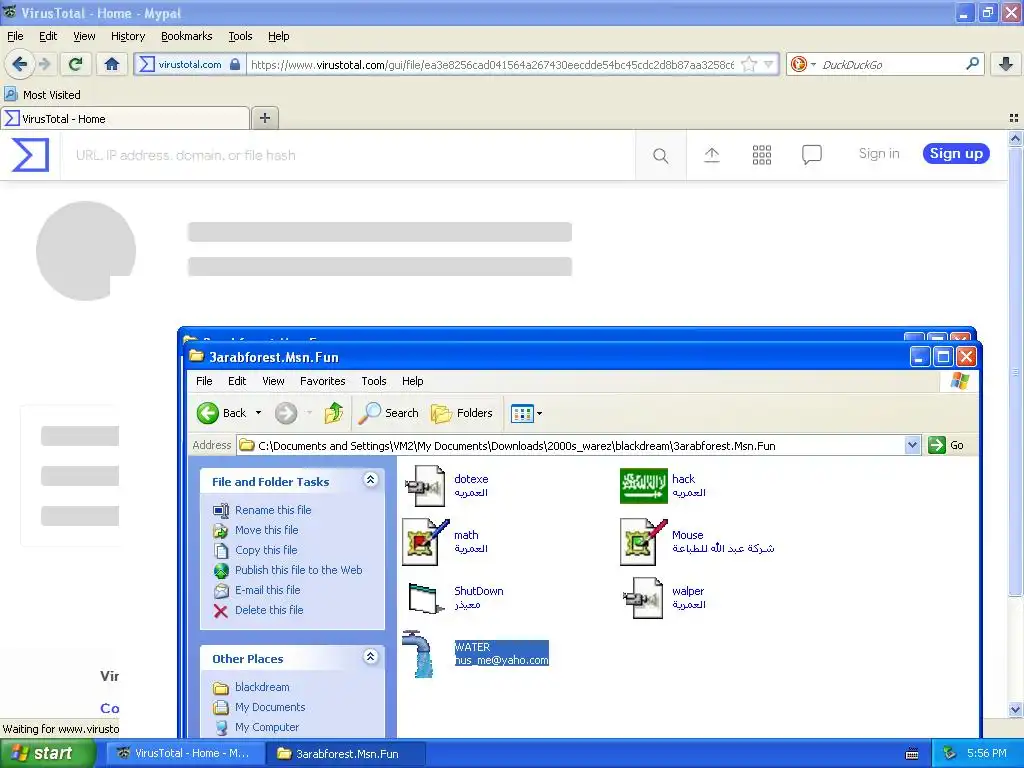This screenshot has height=768, width=1024.
Task: Click the Sign up button
Action: tap(956, 153)
